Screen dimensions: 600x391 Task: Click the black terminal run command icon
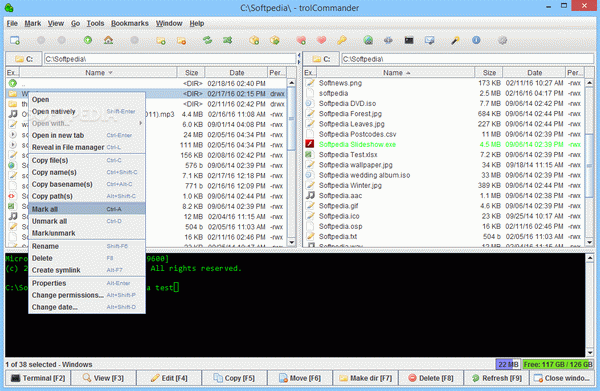(409, 40)
